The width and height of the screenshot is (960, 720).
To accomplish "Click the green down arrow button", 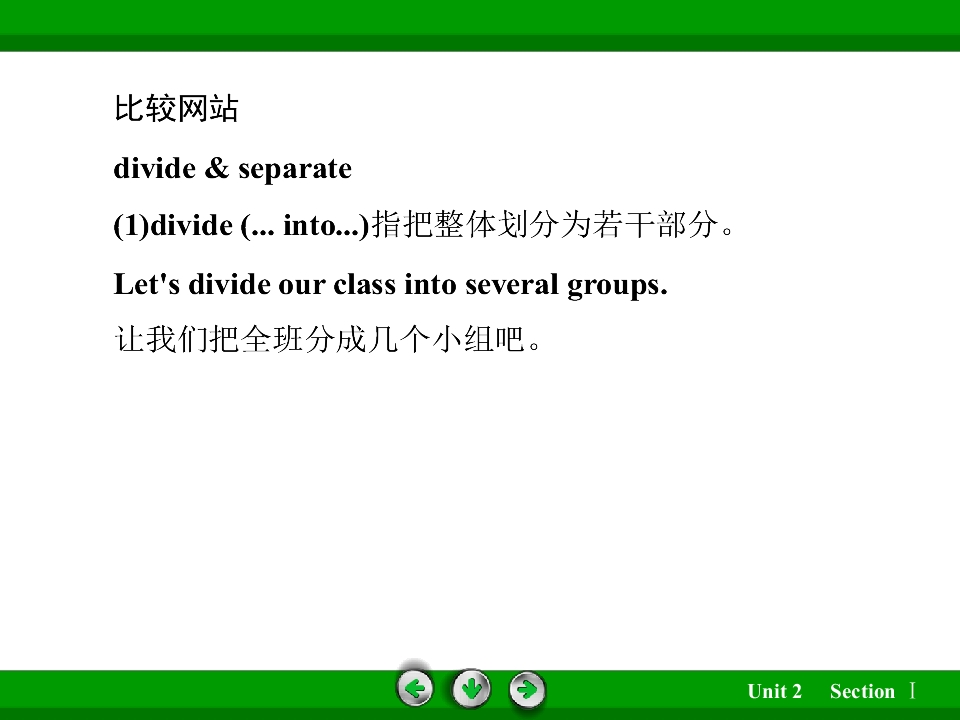I will pyautogui.click(x=471, y=689).
